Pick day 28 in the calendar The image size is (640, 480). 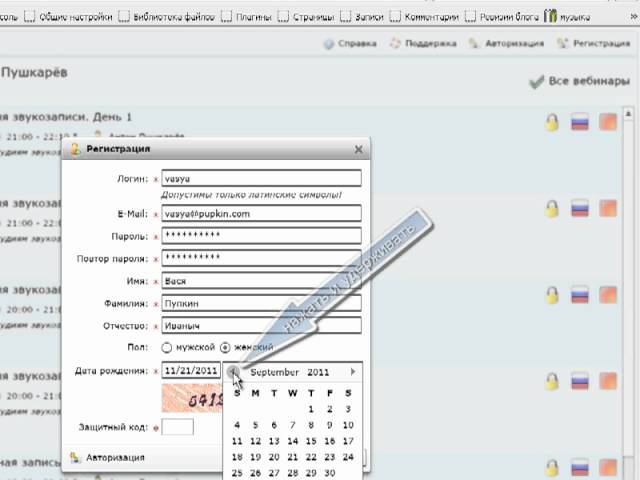click(293, 473)
